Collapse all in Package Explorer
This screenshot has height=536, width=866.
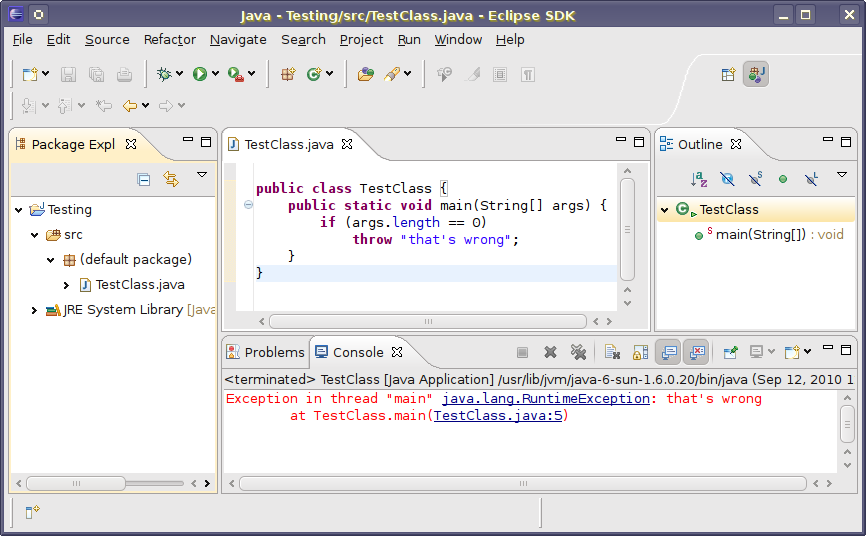144,179
